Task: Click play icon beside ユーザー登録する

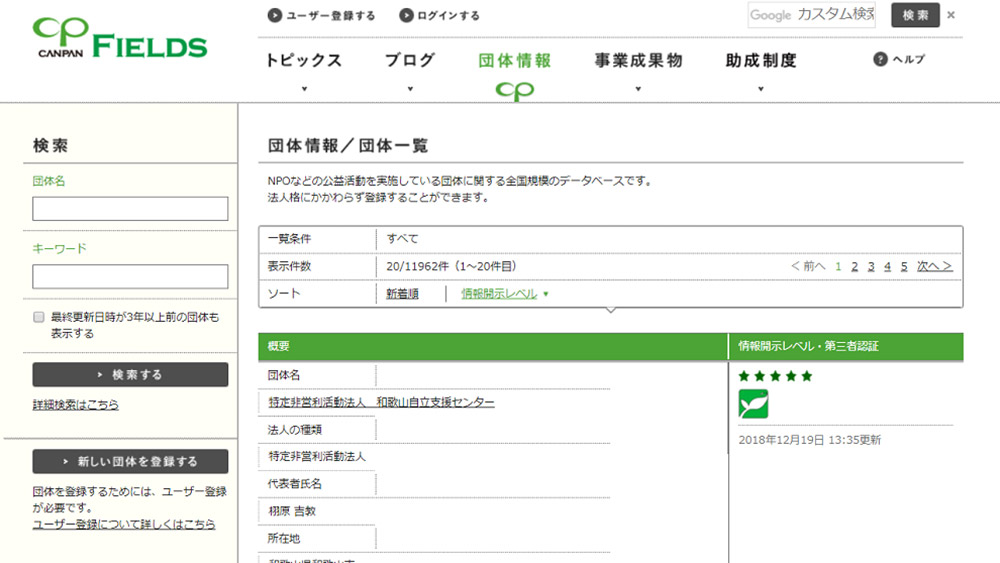Action: pos(275,15)
